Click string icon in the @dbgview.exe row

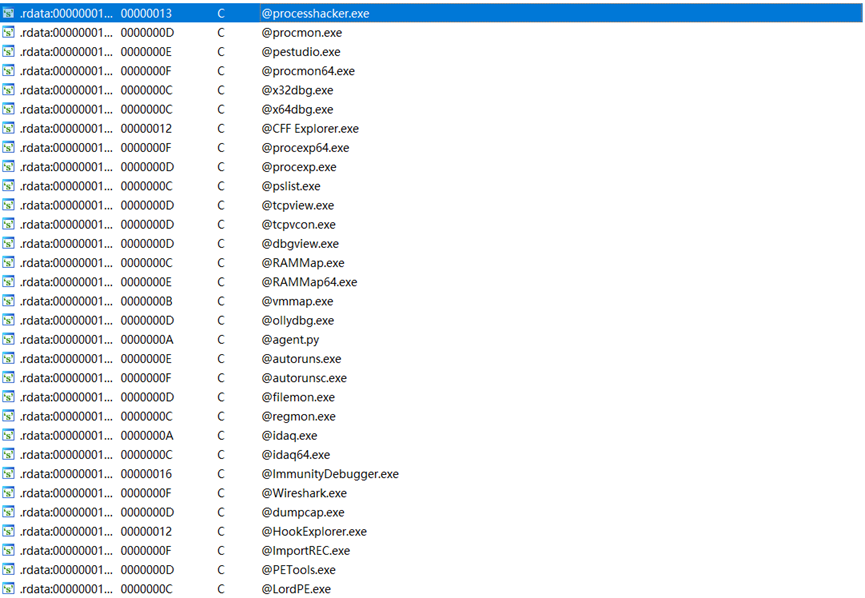tap(8, 244)
